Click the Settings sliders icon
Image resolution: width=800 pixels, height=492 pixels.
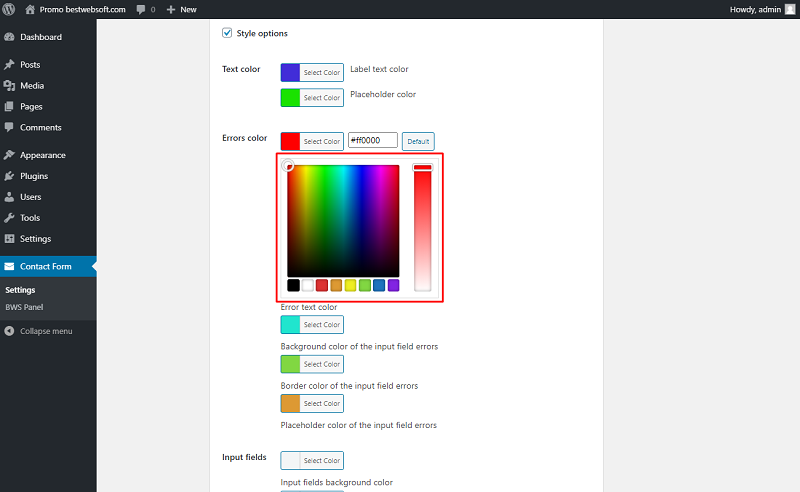coord(9,238)
